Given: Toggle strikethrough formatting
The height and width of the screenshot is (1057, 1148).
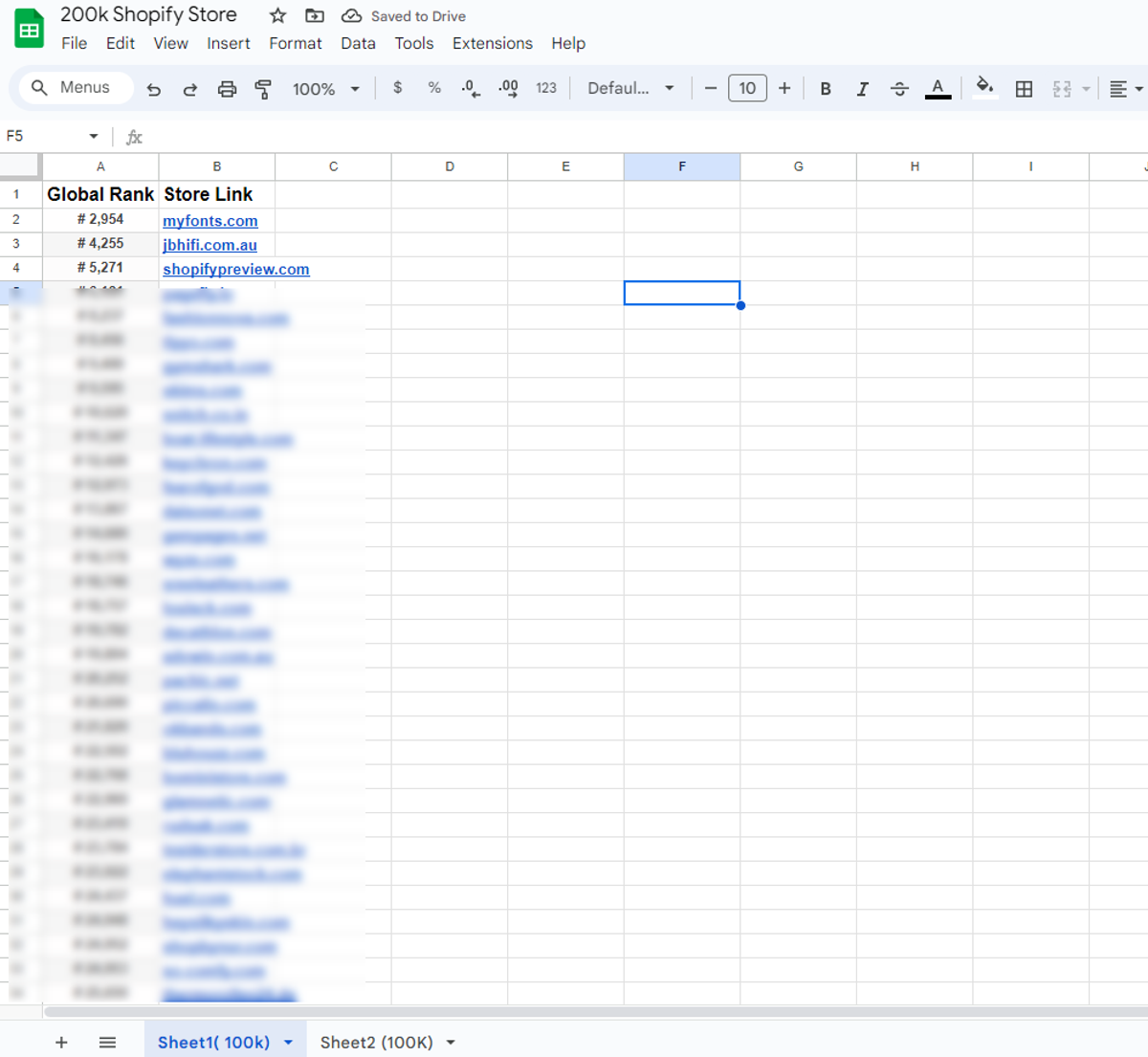Looking at the screenshot, I should point(899,89).
